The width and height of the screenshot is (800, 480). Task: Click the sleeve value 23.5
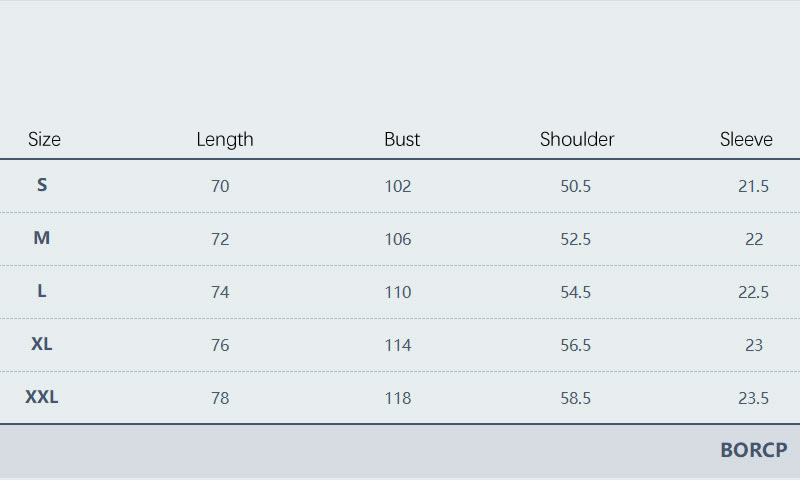(x=753, y=398)
